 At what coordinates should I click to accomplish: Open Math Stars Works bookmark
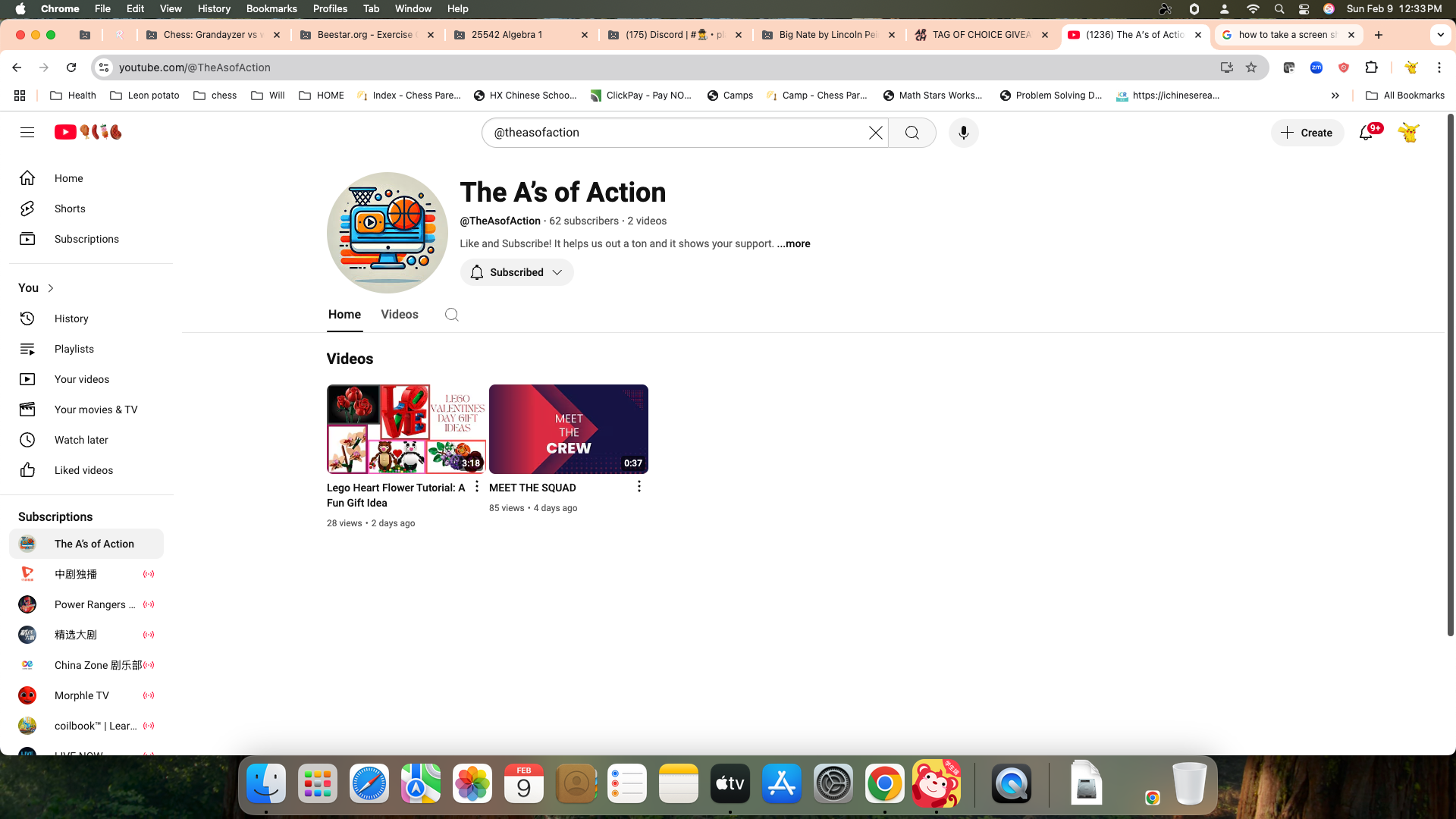point(933,96)
